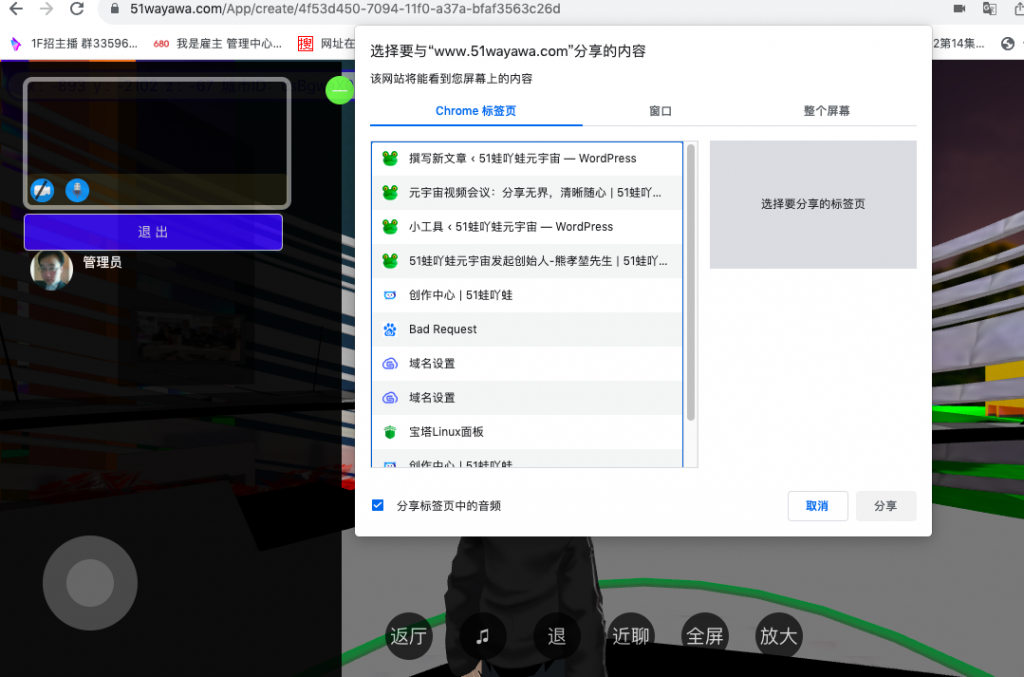Click the paw icon beside Bad Request
Viewport: 1024px width, 677px height.
390,329
